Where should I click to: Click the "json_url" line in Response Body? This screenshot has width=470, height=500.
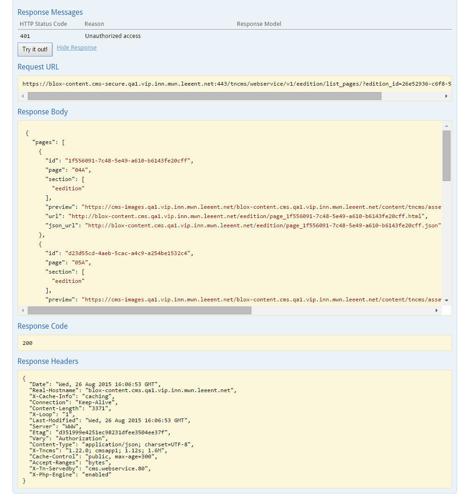coord(243,226)
